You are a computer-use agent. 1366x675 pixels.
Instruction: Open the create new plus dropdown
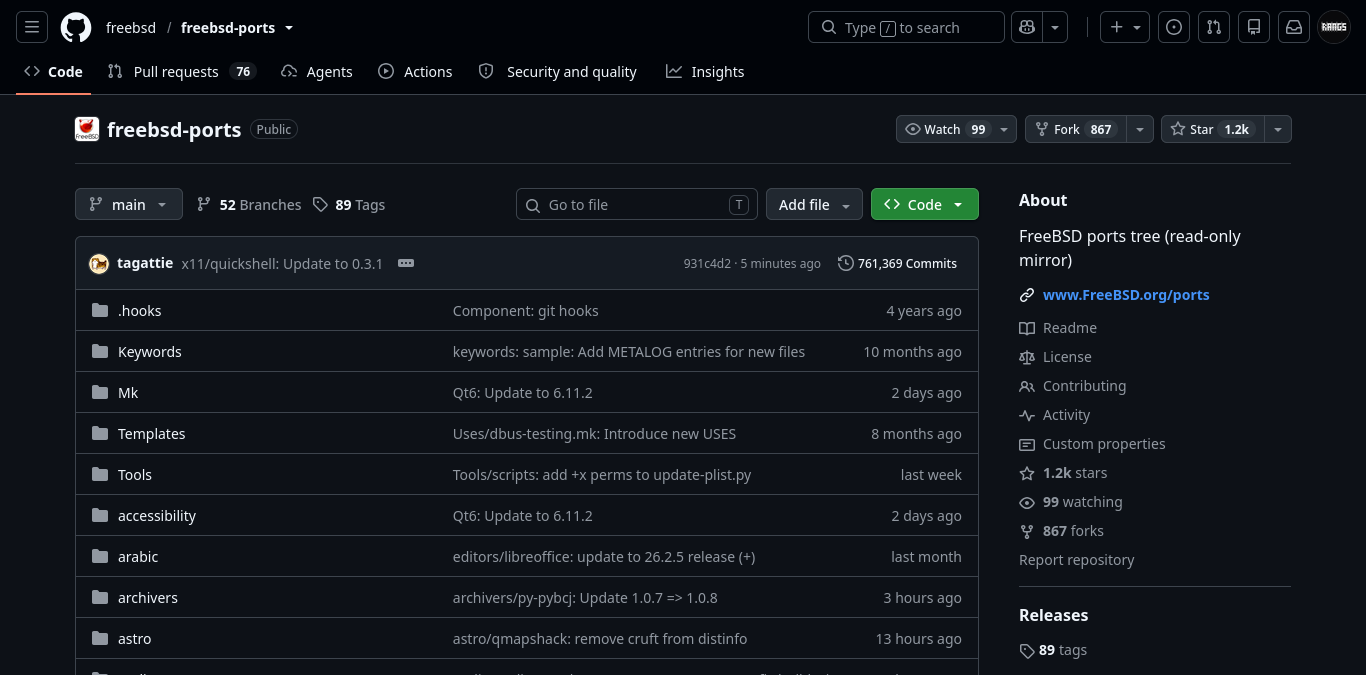1125,27
